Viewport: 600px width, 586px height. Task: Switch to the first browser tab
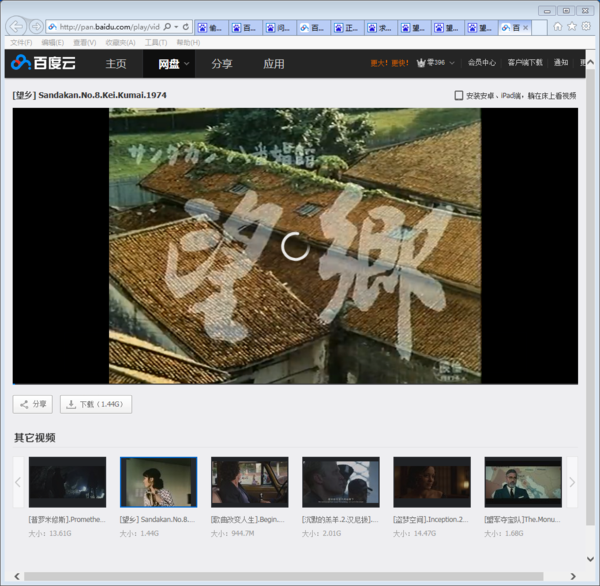pos(211,28)
